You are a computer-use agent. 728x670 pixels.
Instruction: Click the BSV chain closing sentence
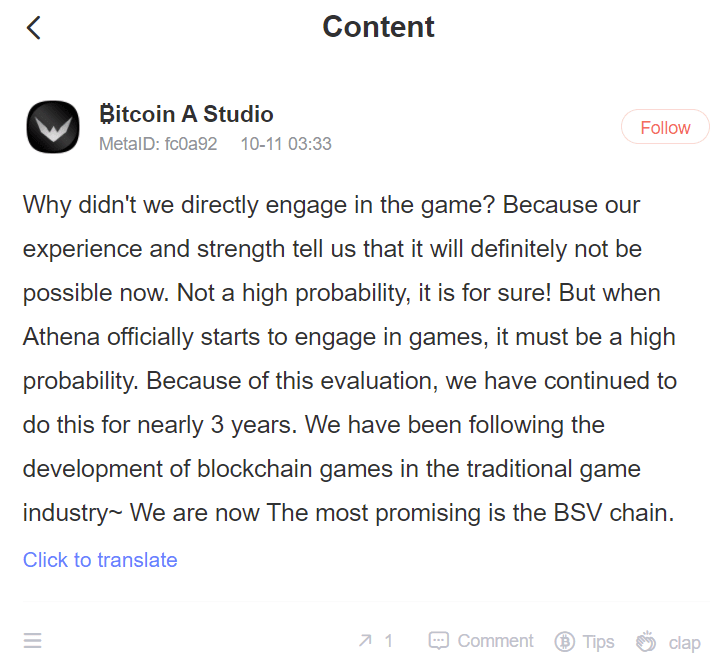(x=402, y=513)
